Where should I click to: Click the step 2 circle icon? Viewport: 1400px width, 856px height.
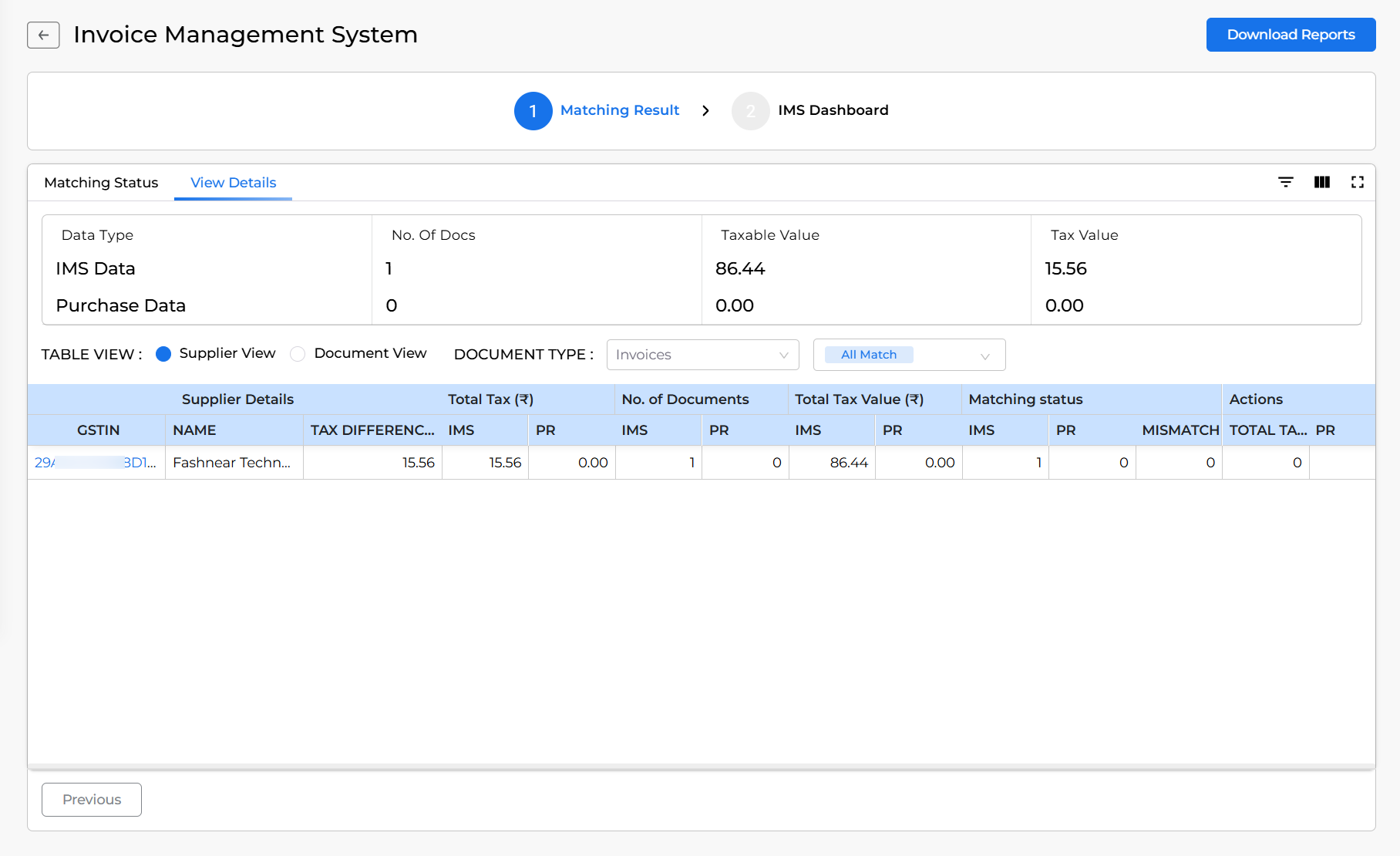click(750, 111)
